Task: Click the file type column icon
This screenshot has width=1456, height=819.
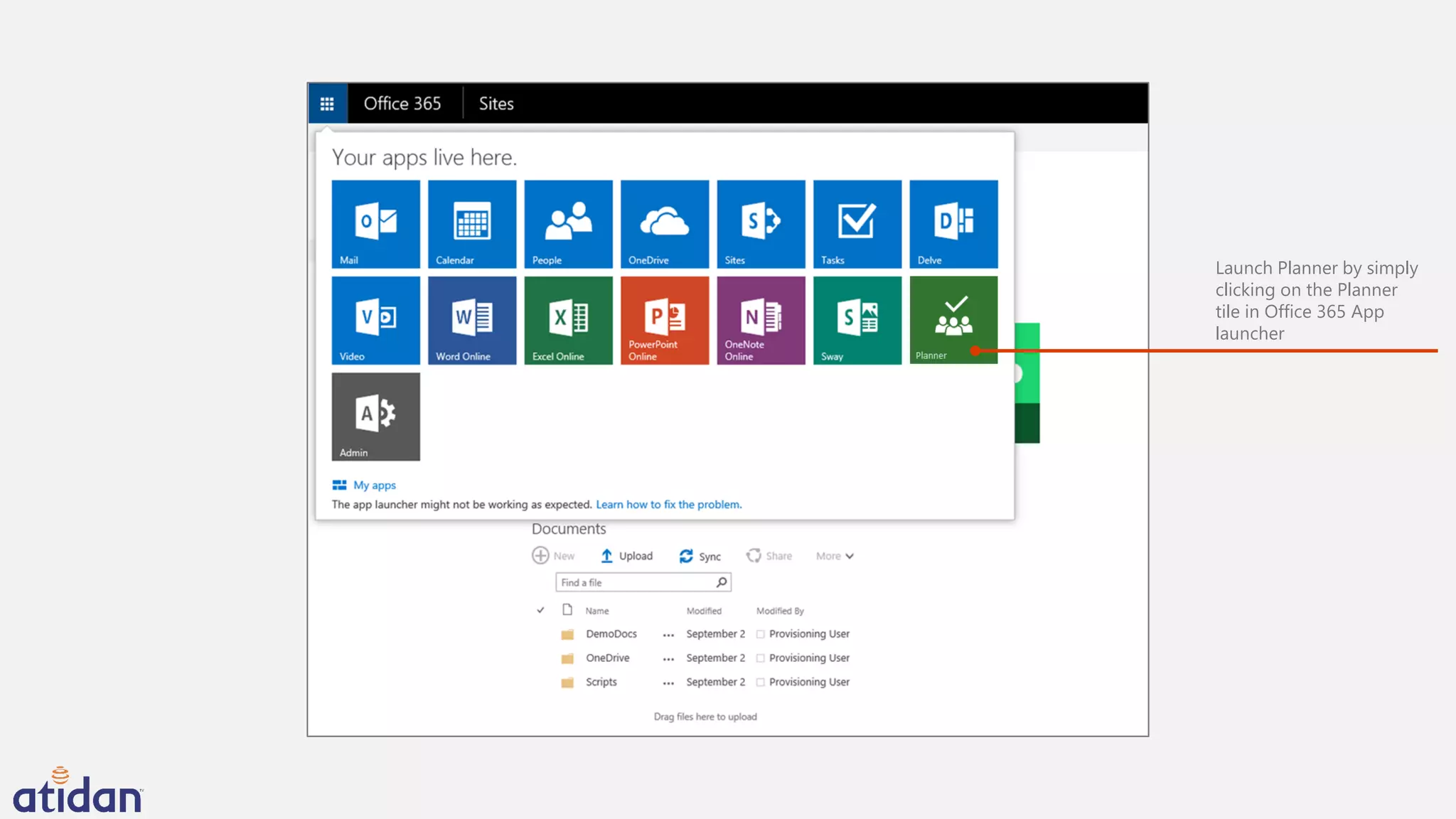Action: pyautogui.click(x=567, y=609)
